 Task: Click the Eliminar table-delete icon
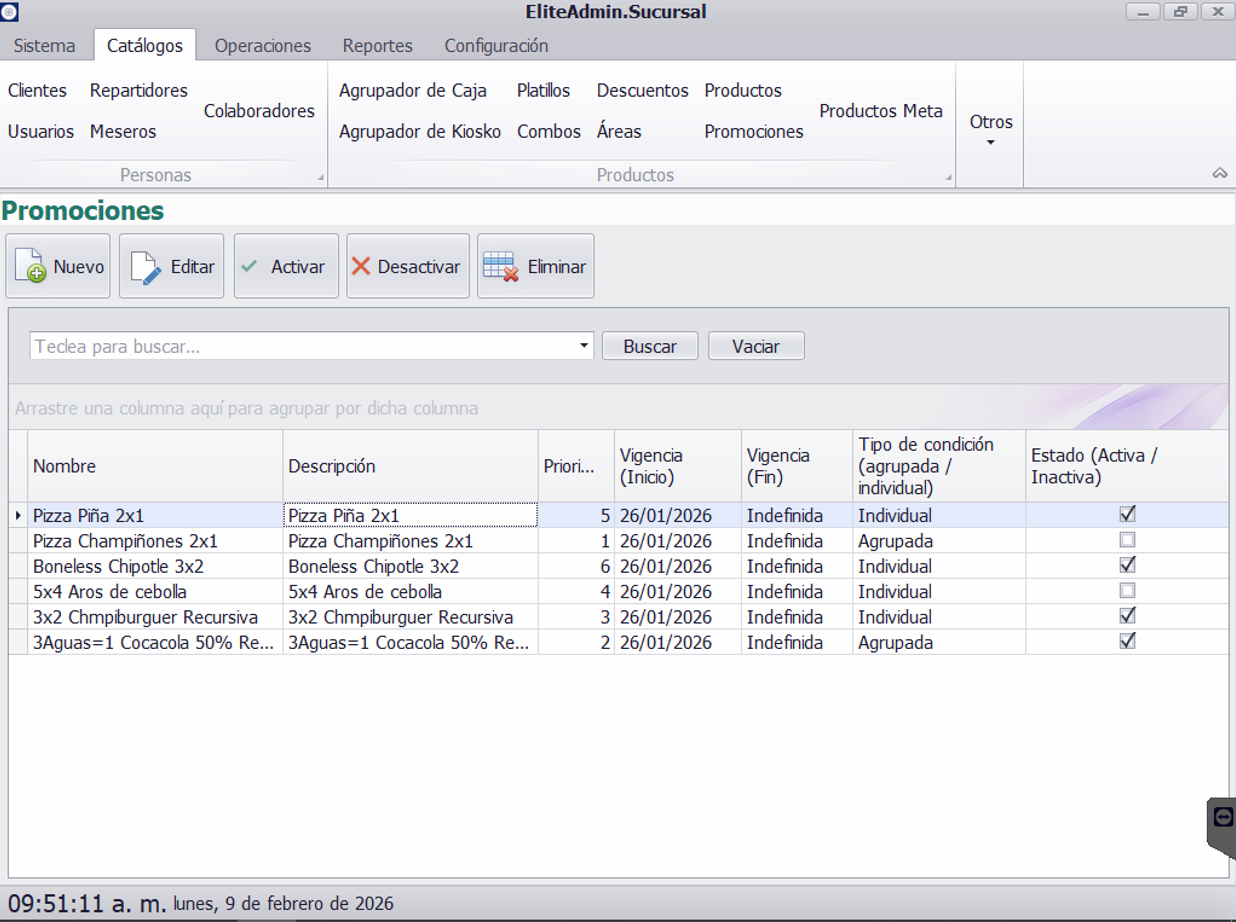click(x=500, y=267)
